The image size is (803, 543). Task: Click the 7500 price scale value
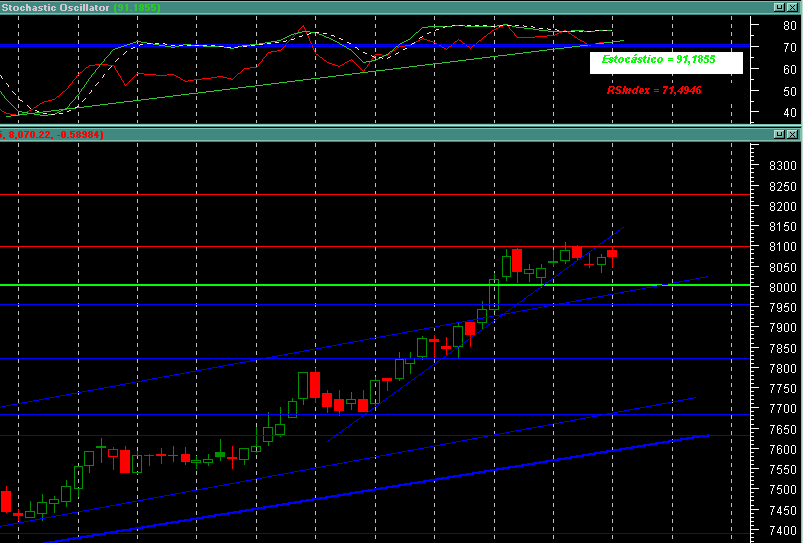click(783, 490)
